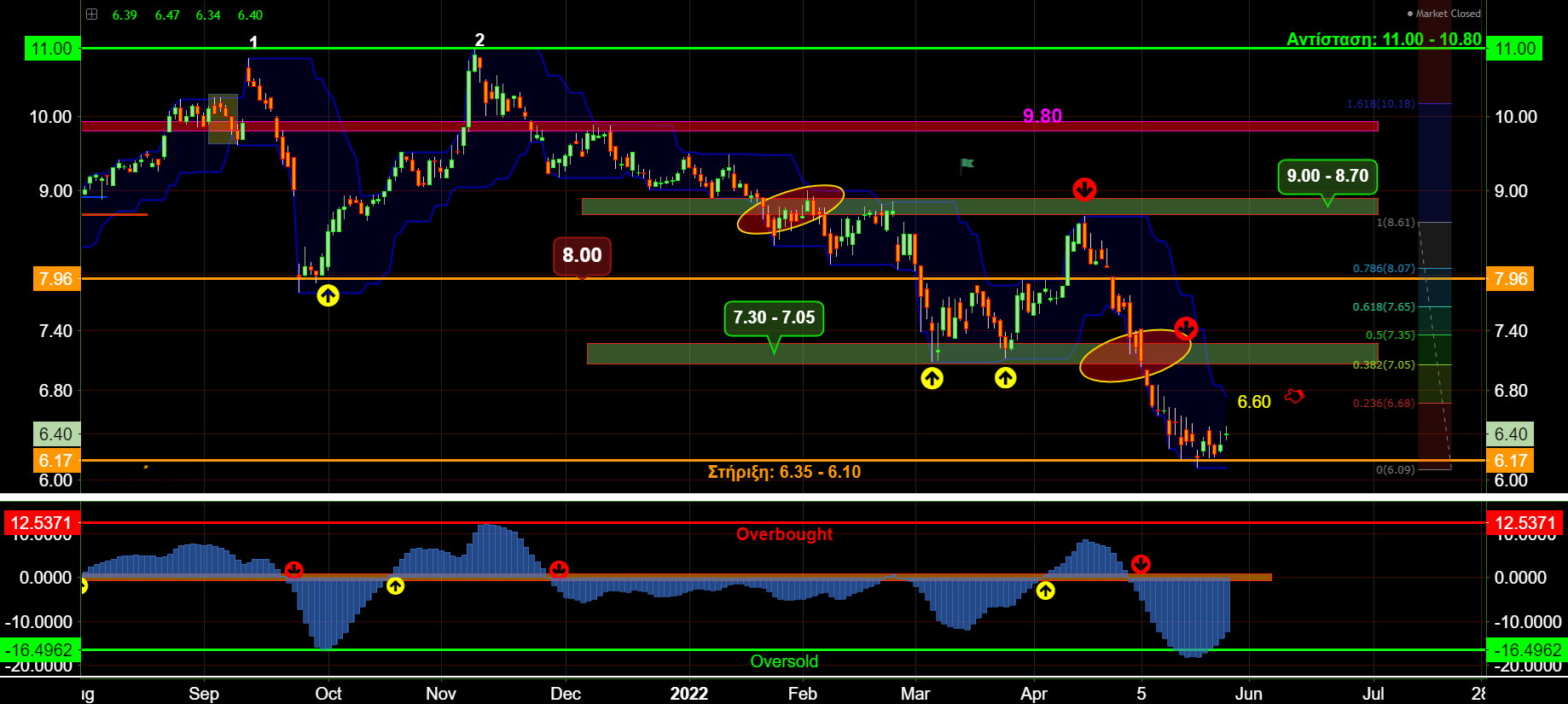Image resolution: width=1568 pixels, height=704 pixels.
Task: Click the low value 6.34 in the header
Action: point(208,15)
